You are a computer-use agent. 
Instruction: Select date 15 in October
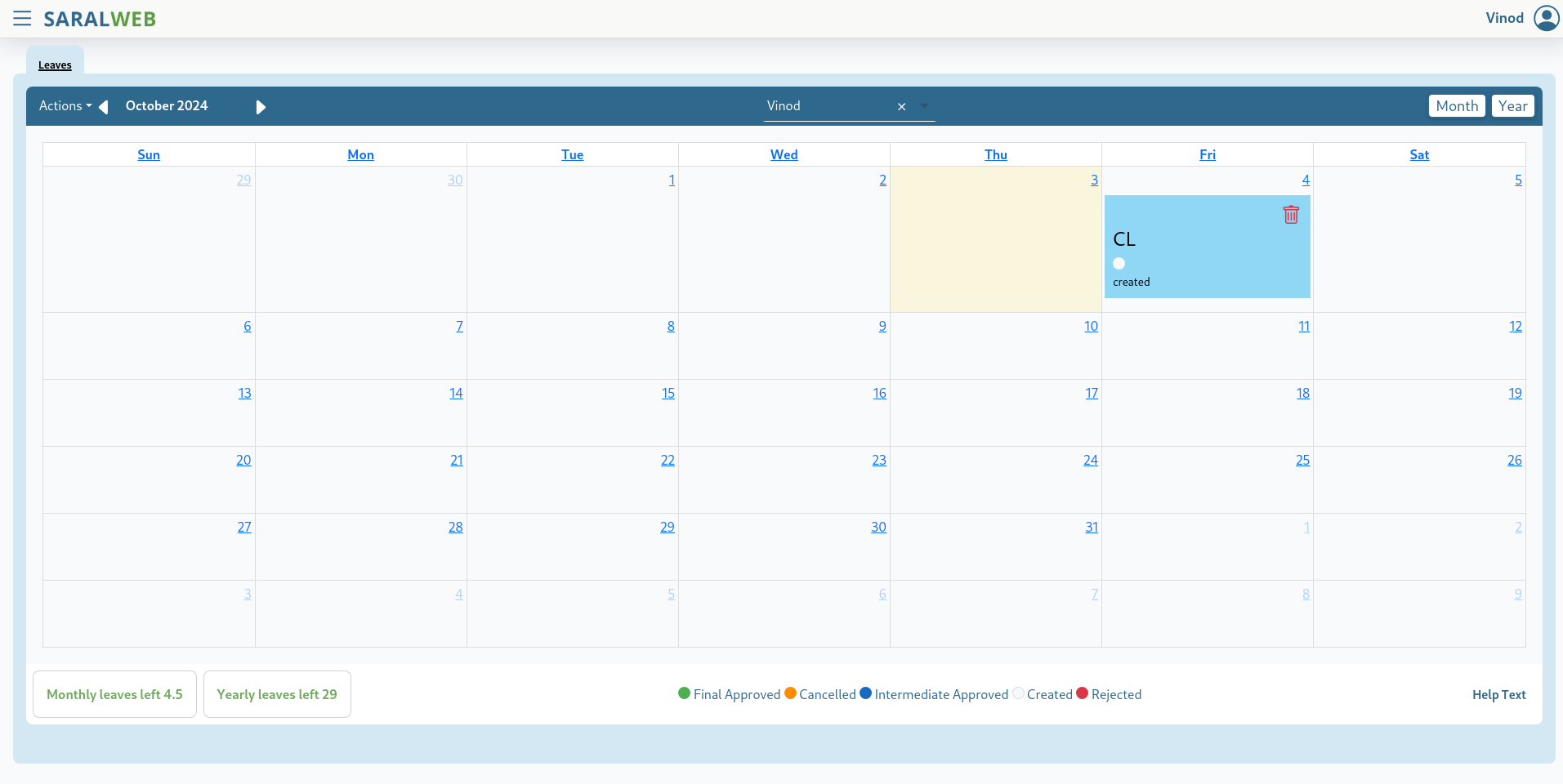(x=668, y=393)
